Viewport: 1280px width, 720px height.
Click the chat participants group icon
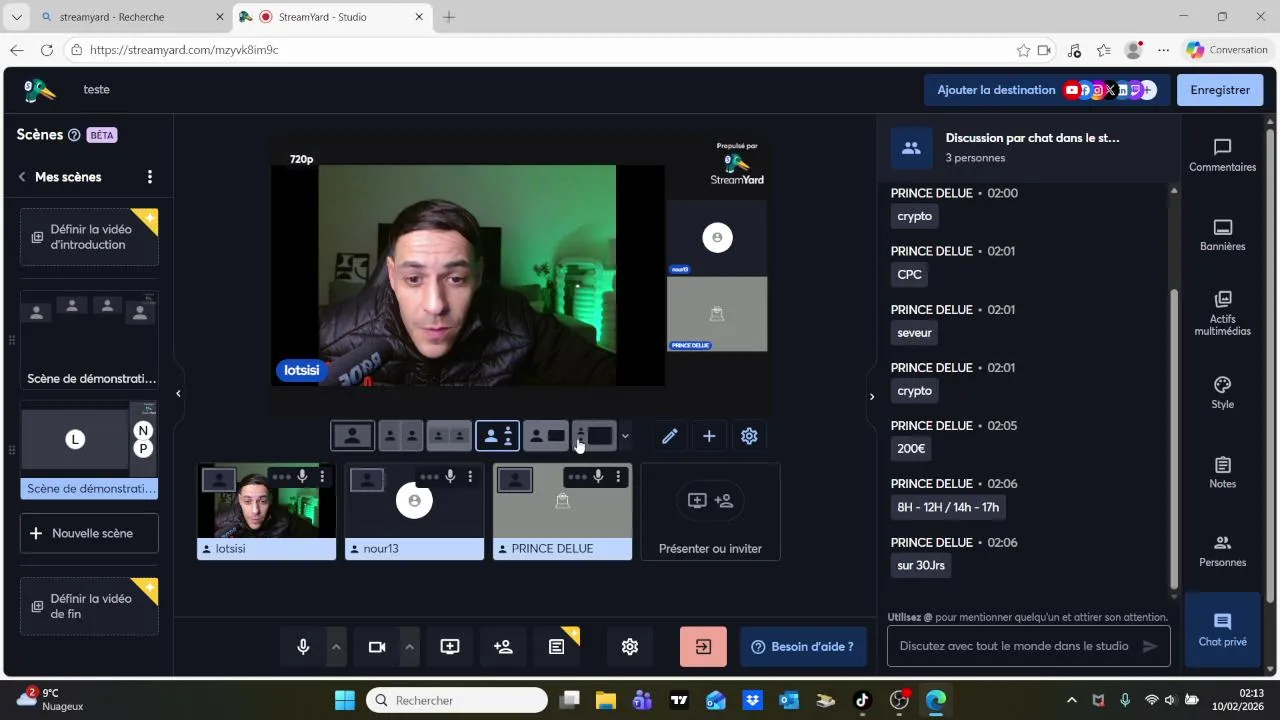coord(911,147)
